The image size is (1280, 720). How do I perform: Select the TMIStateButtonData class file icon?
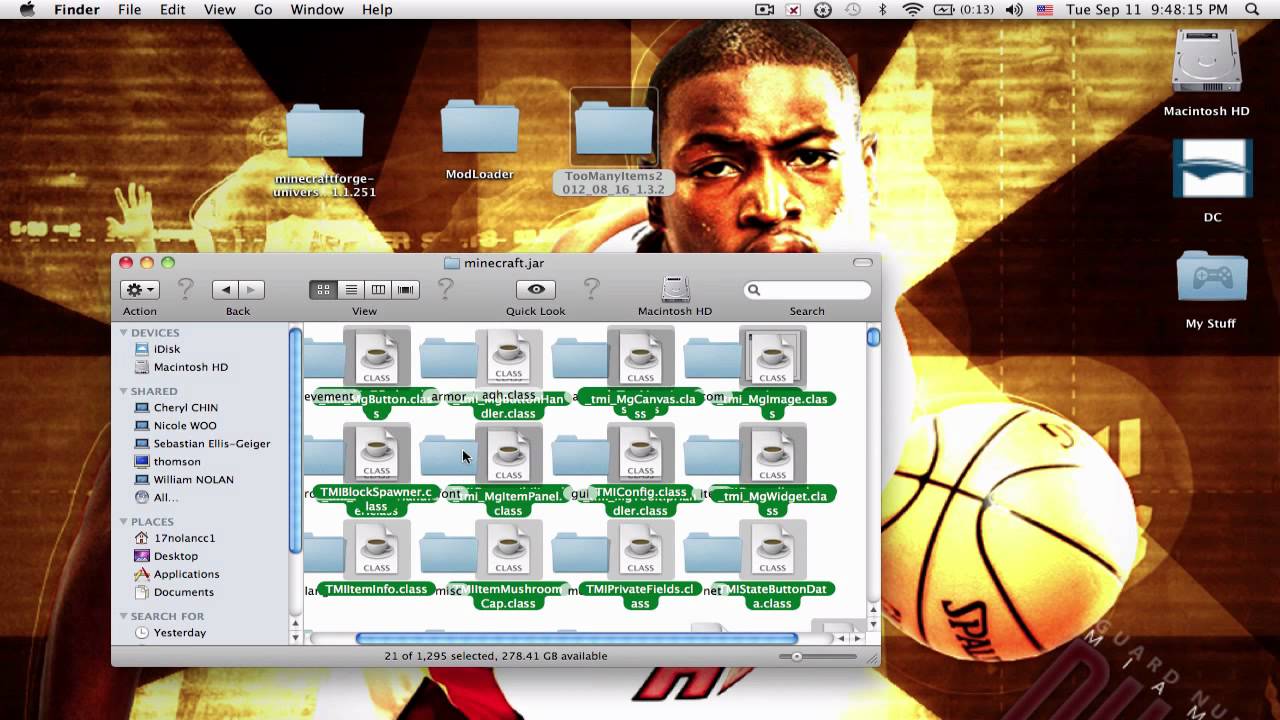[772, 550]
